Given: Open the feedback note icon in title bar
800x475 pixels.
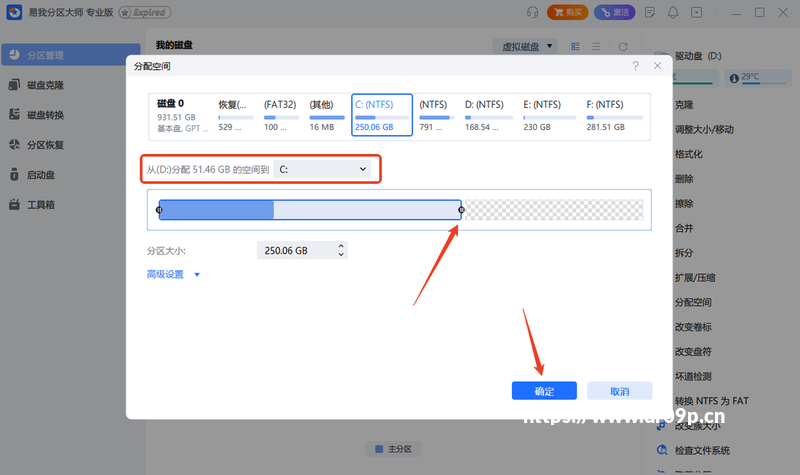Looking at the screenshot, I should click(649, 12).
